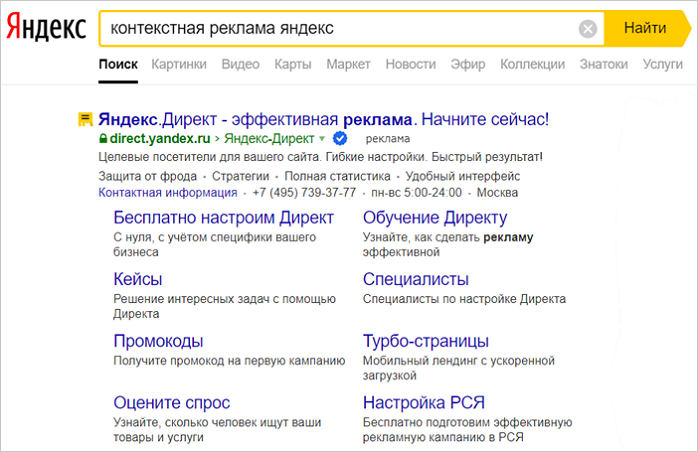
Task: Click the Контактная информация link
Action: tap(169, 192)
